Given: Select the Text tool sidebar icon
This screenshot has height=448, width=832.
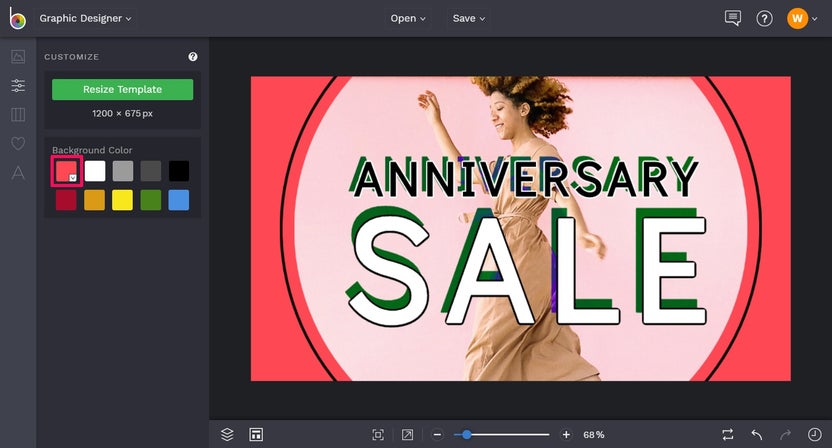Looking at the screenshot, I should (x=18, y=173).
